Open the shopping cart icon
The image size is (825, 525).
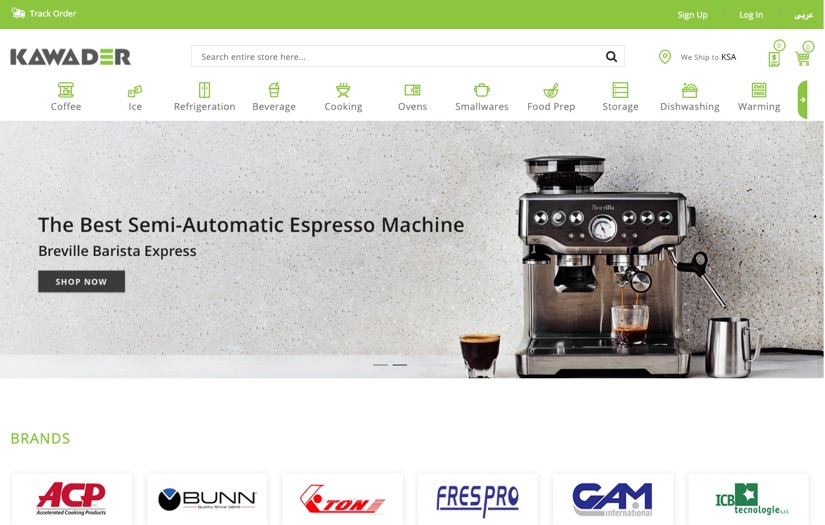802,58
